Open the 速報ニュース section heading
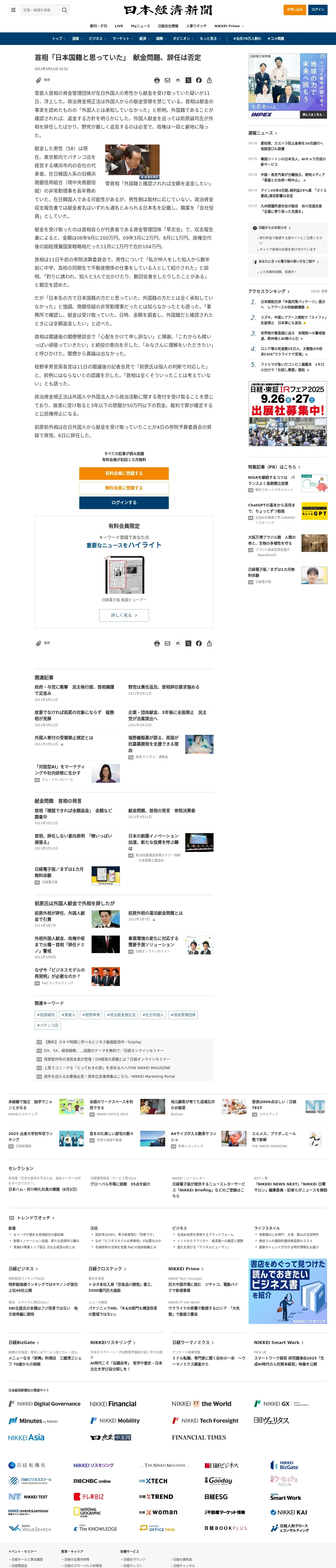The width and height of the screenshot is (336, 1568). [262, 133]
